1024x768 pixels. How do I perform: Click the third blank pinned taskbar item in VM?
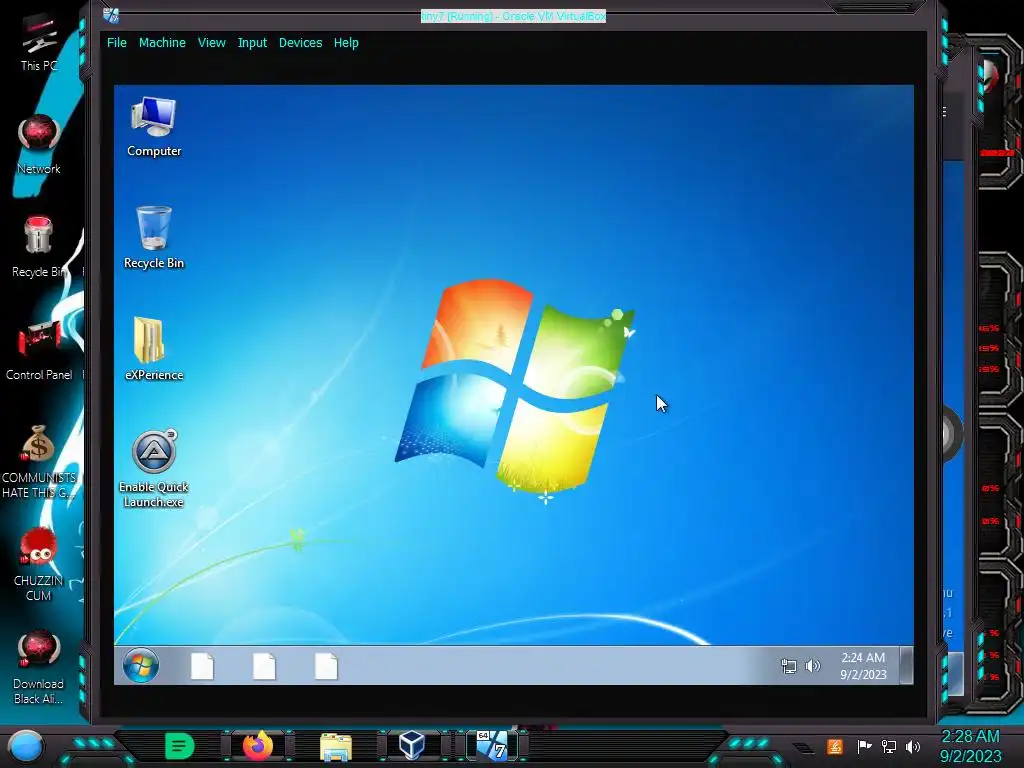coord(327,666)
